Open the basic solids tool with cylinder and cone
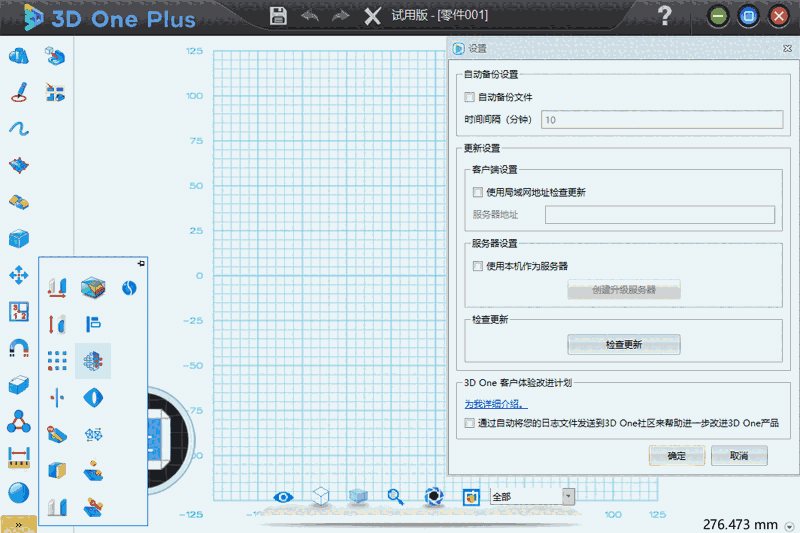Image resolution: width=800 pixels, height=533 pixels. (x=19, y=56)
